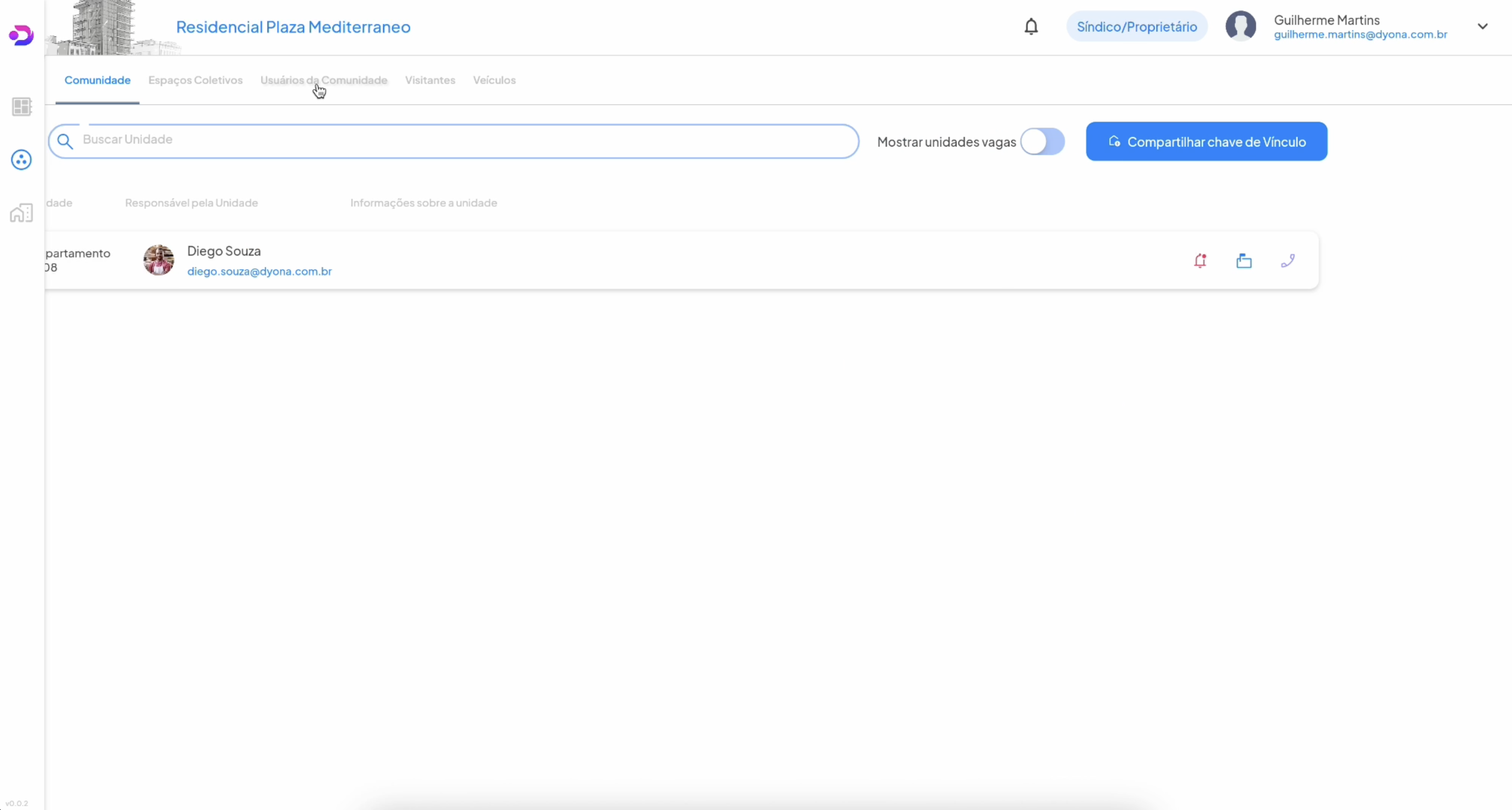The height and width of the screenshot is (810, 1512).
Task: Open diego.souza@dyona.com.br email link
Action: tap(259, 272)
